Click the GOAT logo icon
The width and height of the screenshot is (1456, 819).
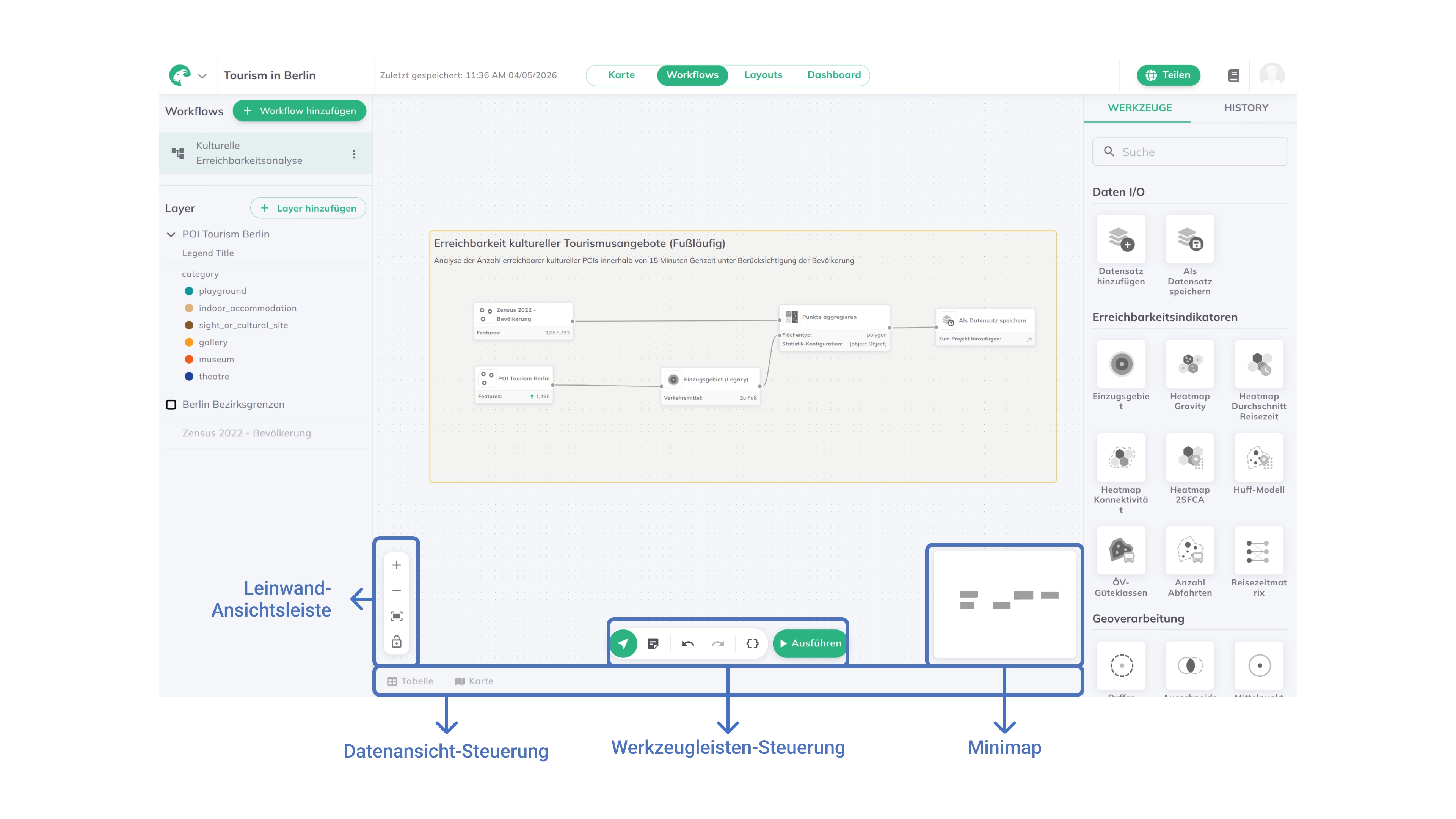click(180, 75)
